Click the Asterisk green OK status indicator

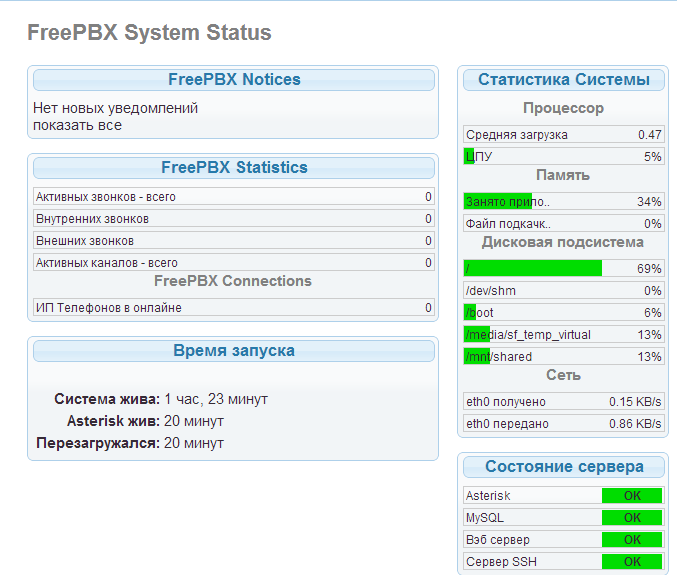[x=632, y=496]
